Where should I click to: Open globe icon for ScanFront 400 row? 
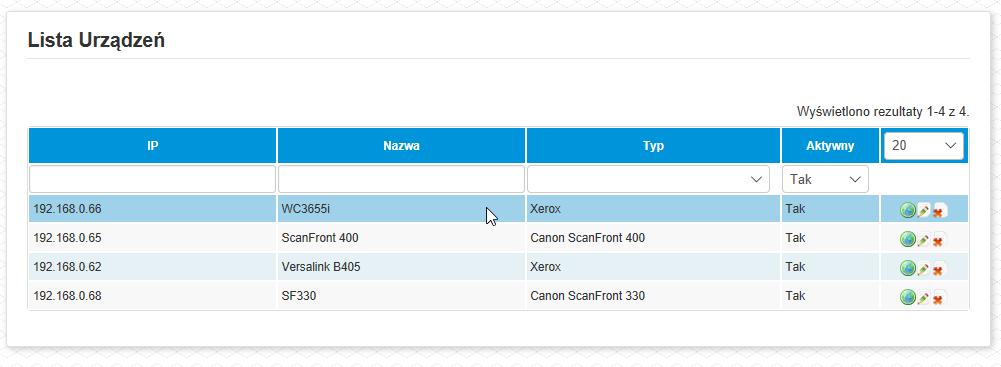click(907, 240)
